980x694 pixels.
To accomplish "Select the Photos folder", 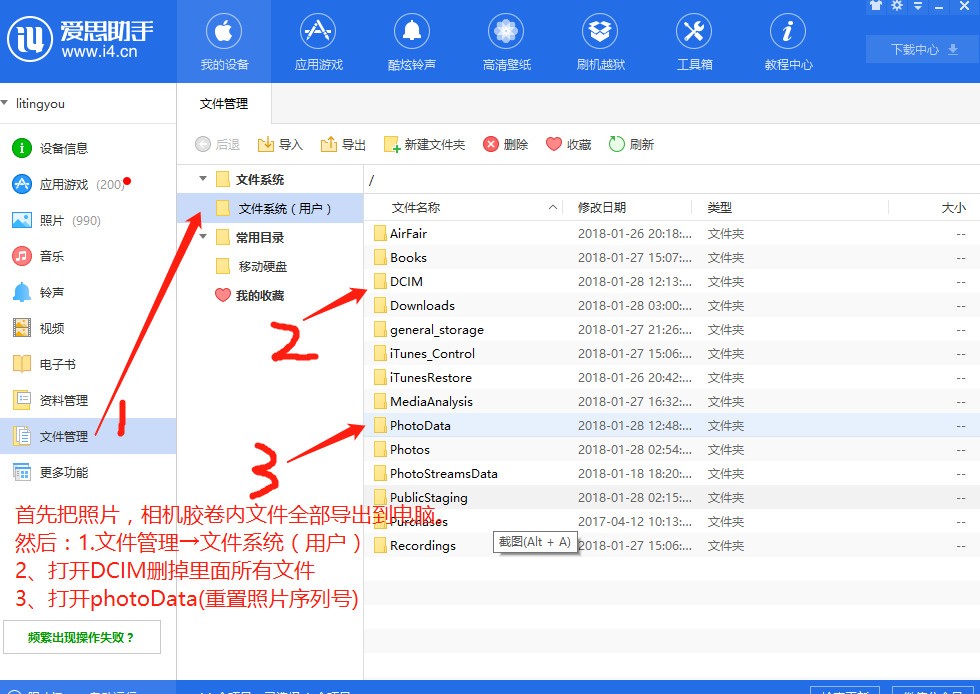I will pyautogui.click(x=672, y=450).
